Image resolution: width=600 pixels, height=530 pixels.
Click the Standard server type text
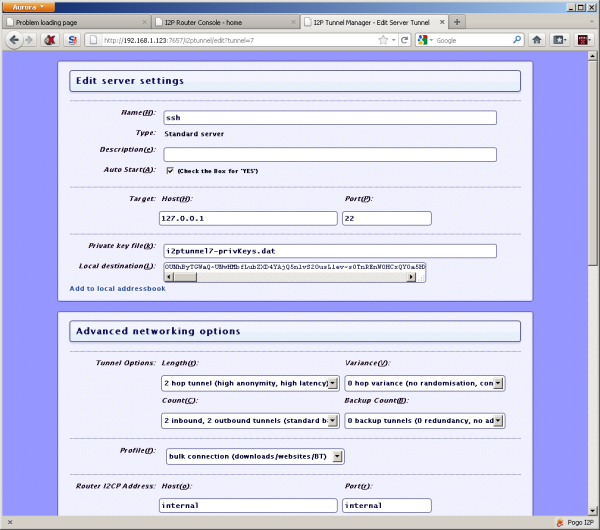tap(194, 134)
